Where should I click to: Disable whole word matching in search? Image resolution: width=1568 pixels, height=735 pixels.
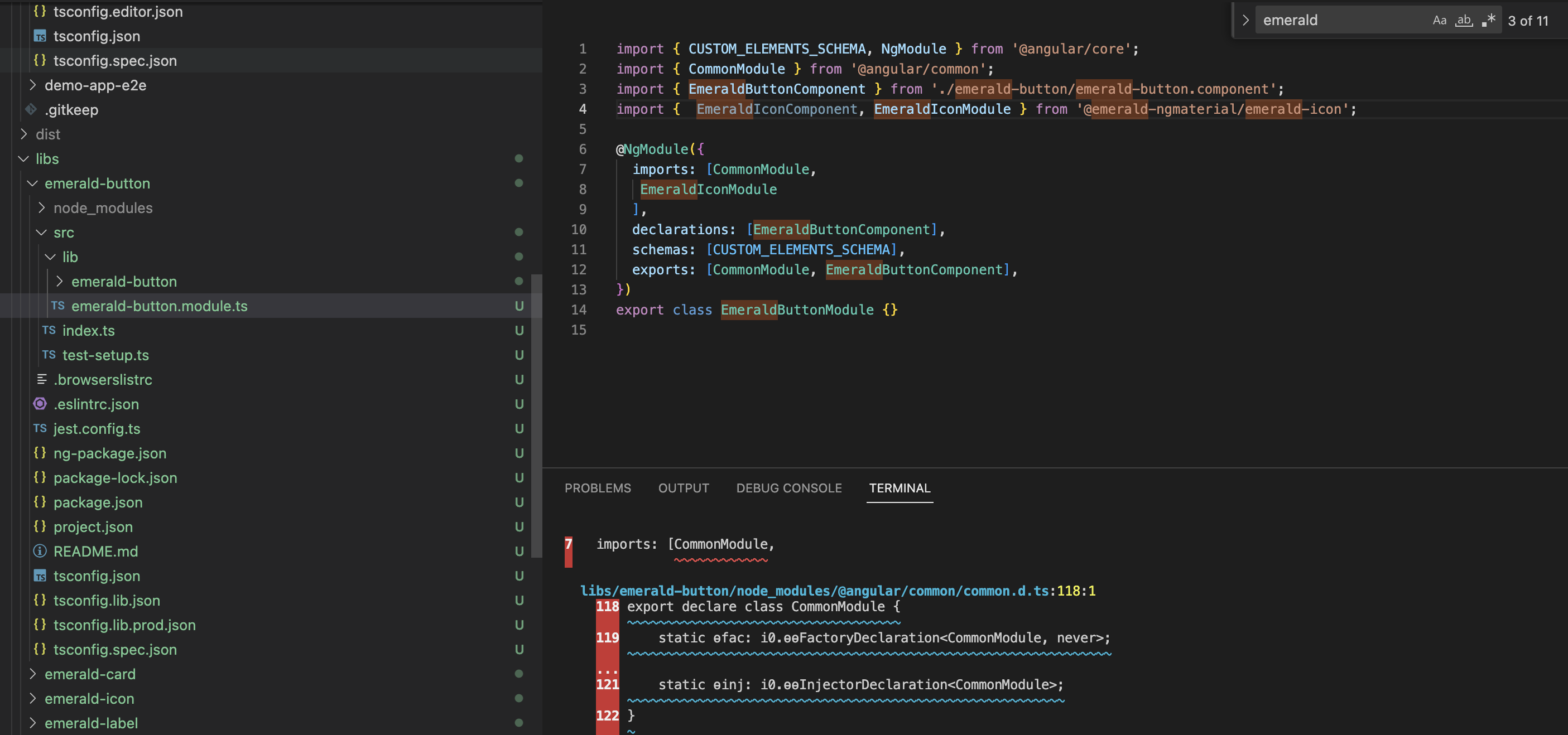(x=1464, y=20)
